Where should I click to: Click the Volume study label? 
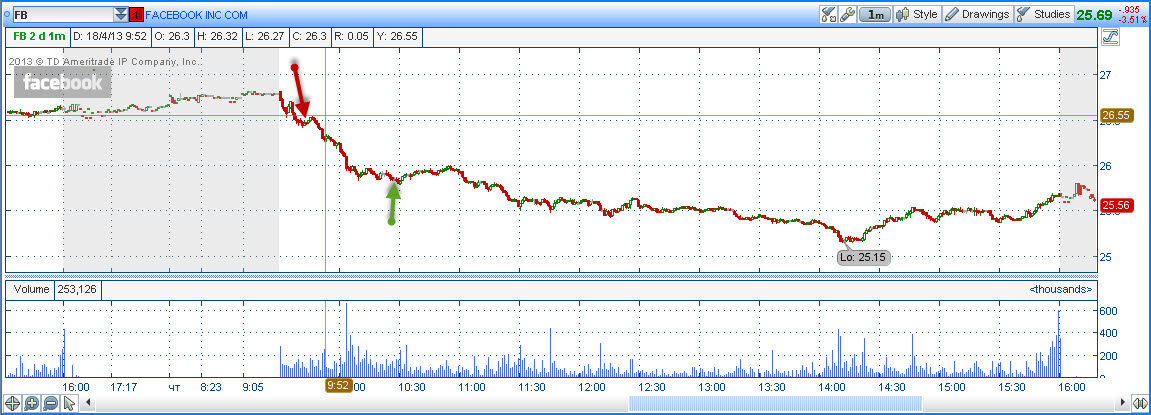tap(30, 289)
